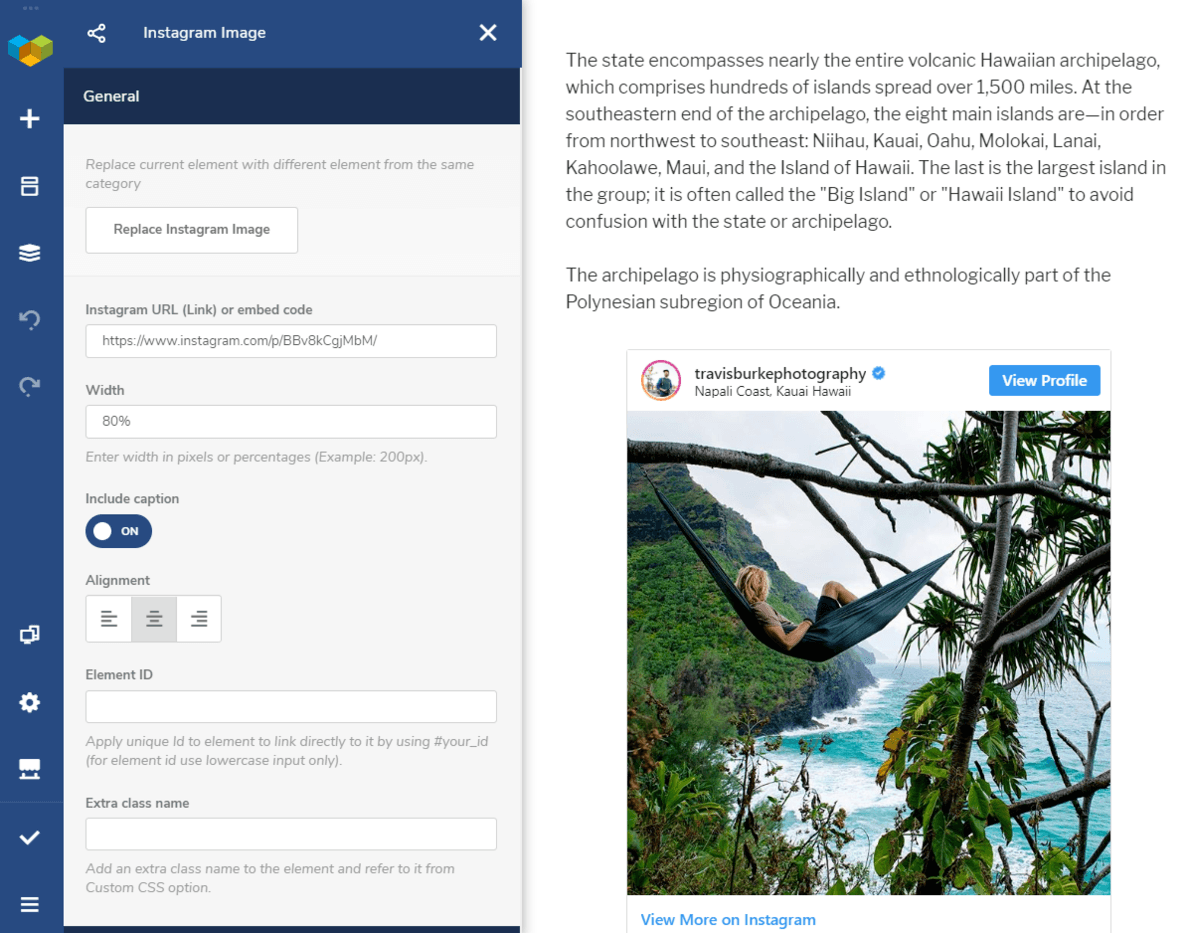Screen dimensions: 1190x933
Task: Open View More on Instagram link
Action: 728,919
